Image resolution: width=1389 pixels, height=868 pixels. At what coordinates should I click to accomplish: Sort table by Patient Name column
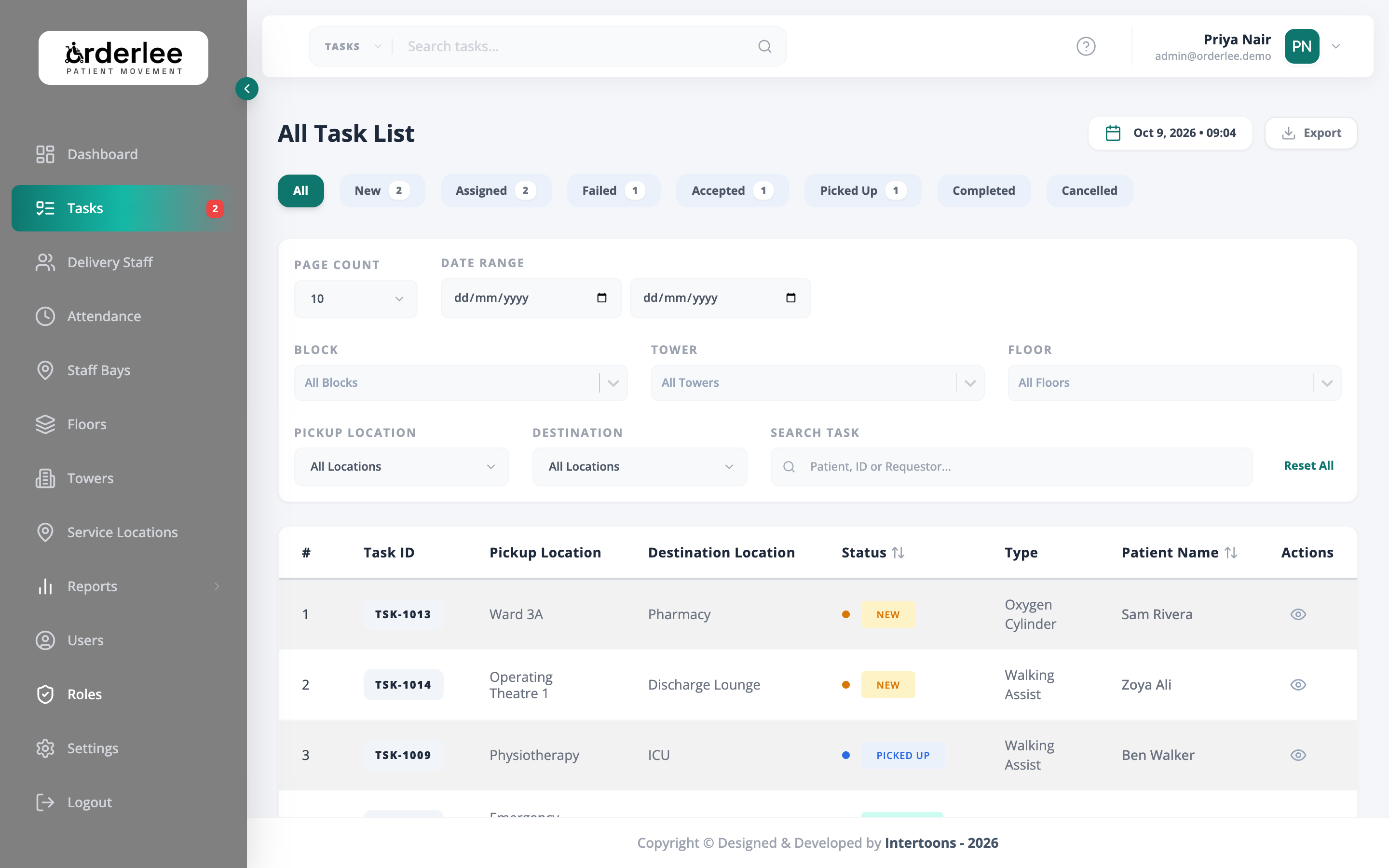point(1230,552)
